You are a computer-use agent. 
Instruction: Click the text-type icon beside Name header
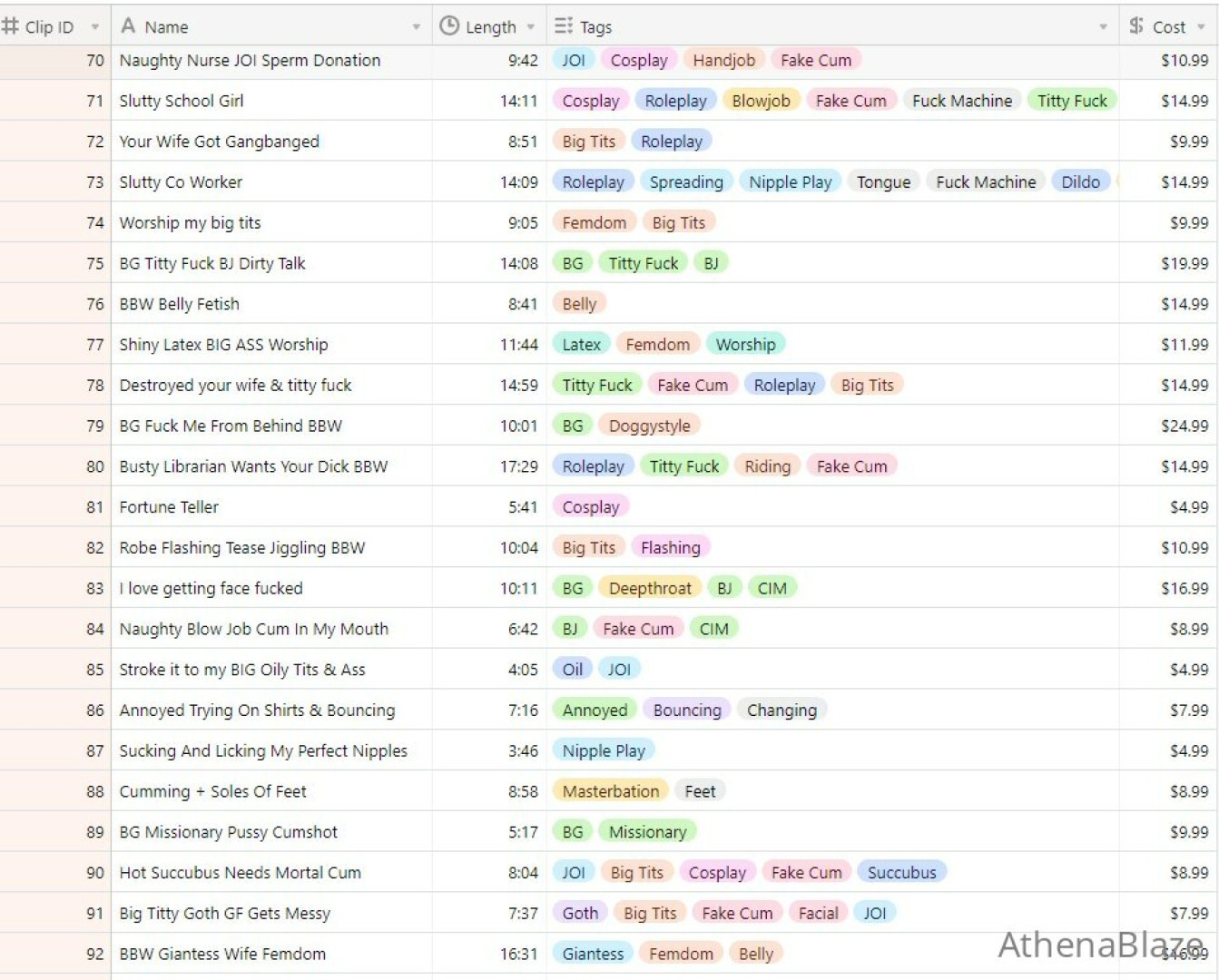click(128, 26)
